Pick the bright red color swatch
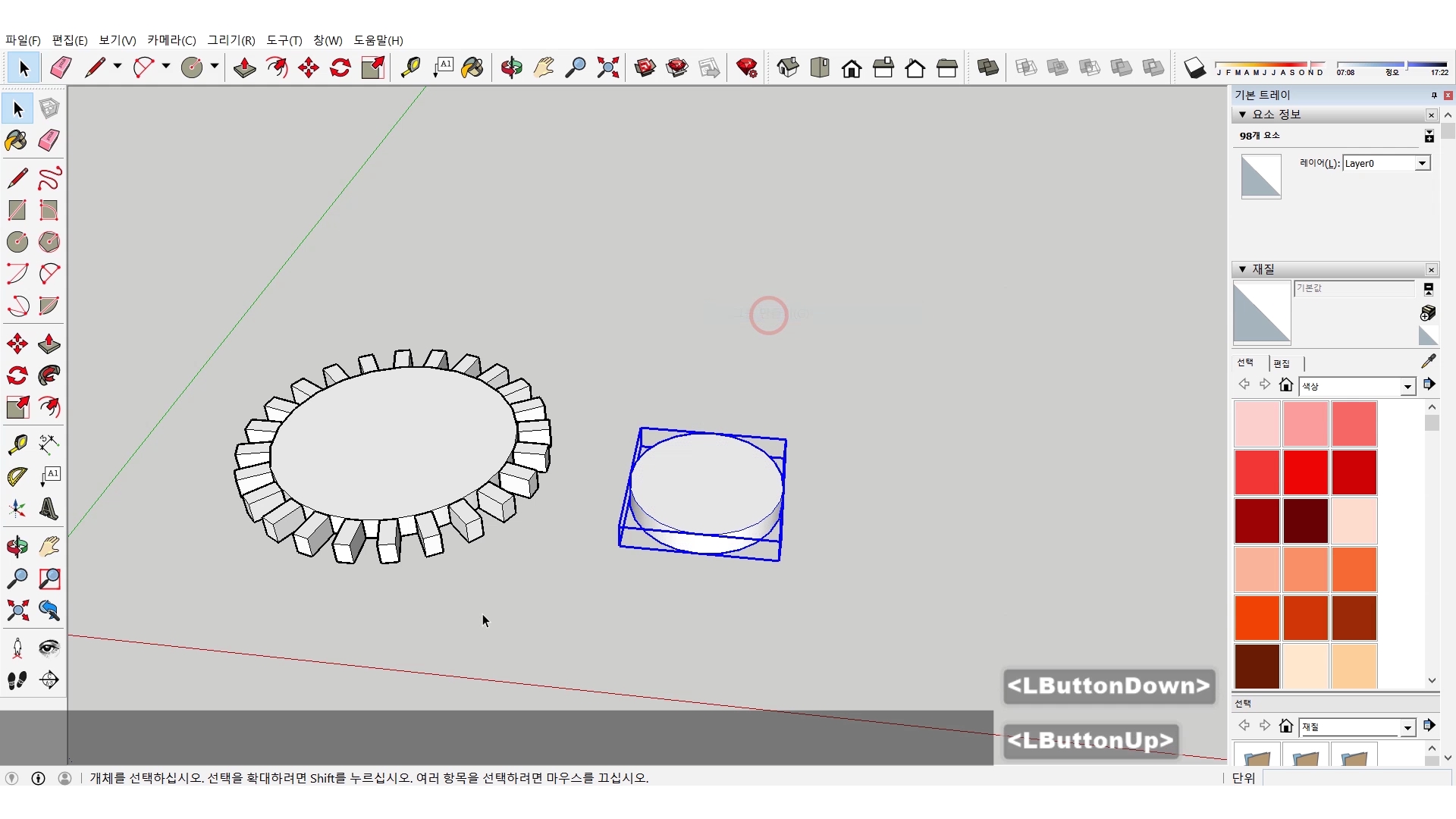1456x819 pixels. [x=1305, y=472]
